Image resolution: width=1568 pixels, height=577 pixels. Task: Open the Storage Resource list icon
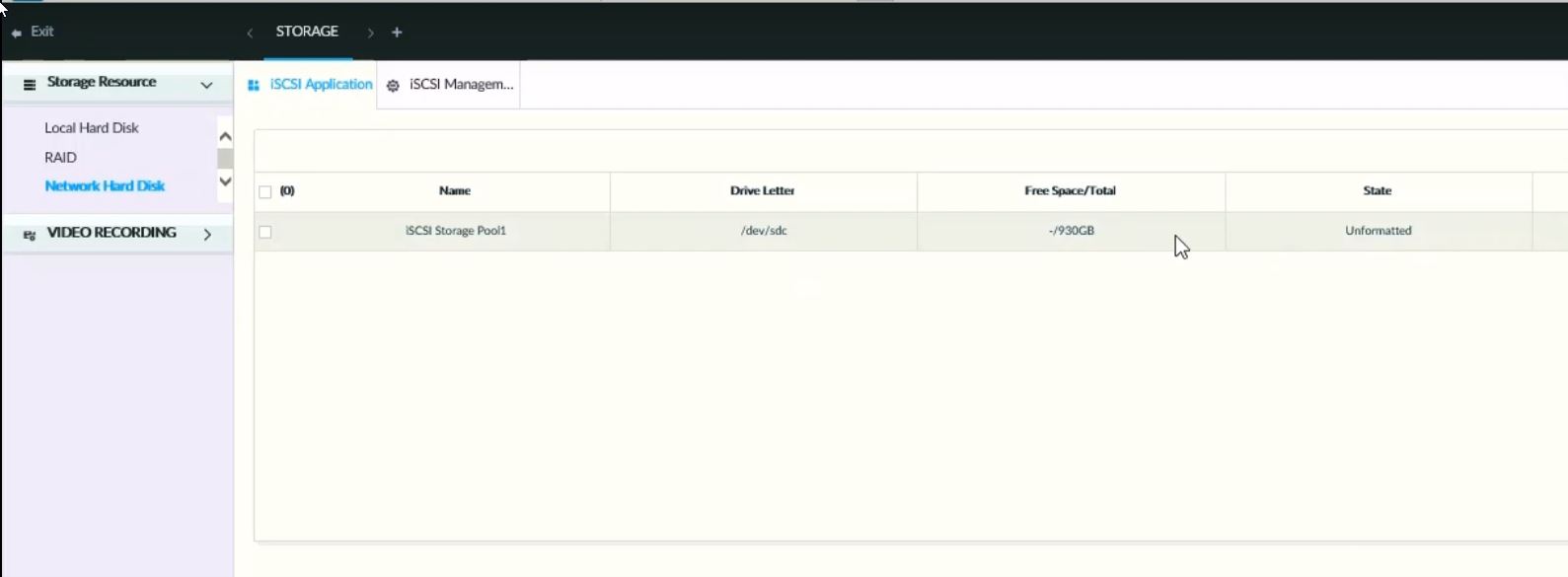[30, 84]
